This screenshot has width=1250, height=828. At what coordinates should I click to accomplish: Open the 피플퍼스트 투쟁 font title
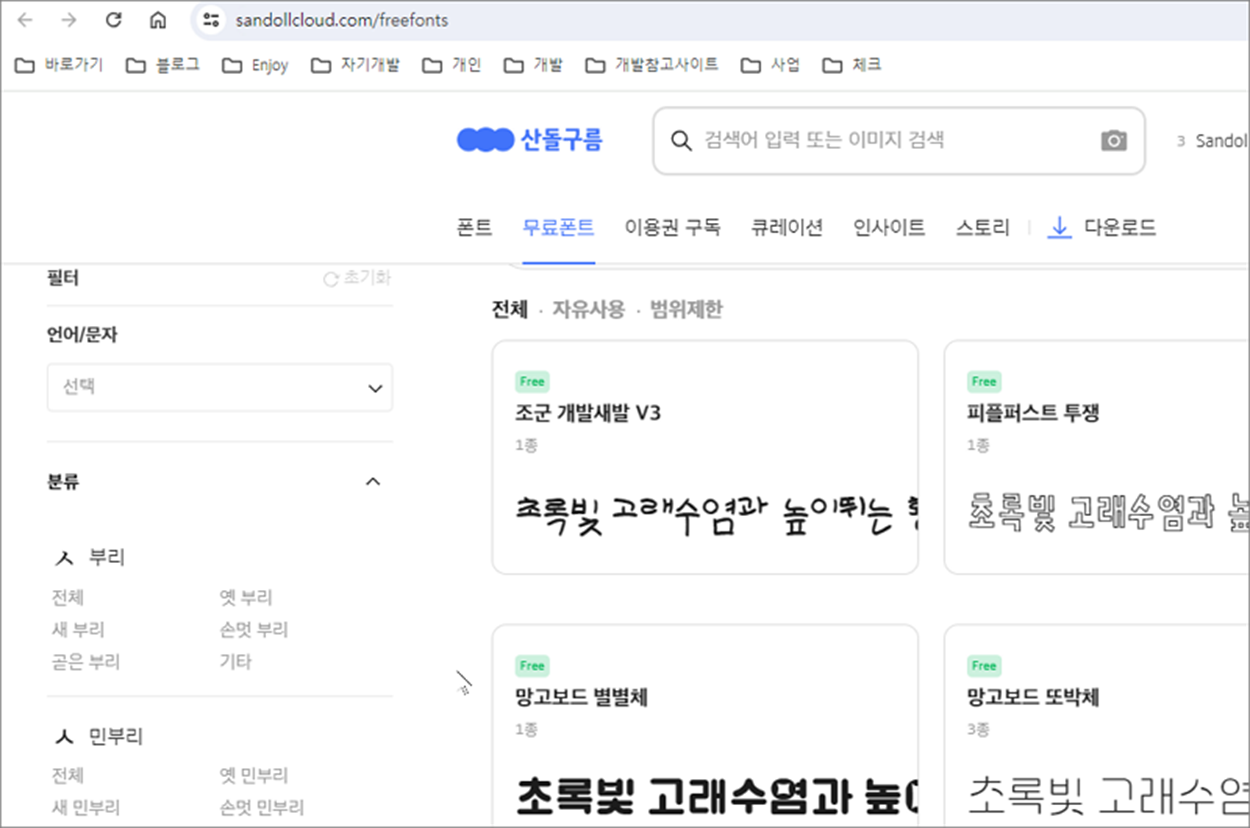1033,413
